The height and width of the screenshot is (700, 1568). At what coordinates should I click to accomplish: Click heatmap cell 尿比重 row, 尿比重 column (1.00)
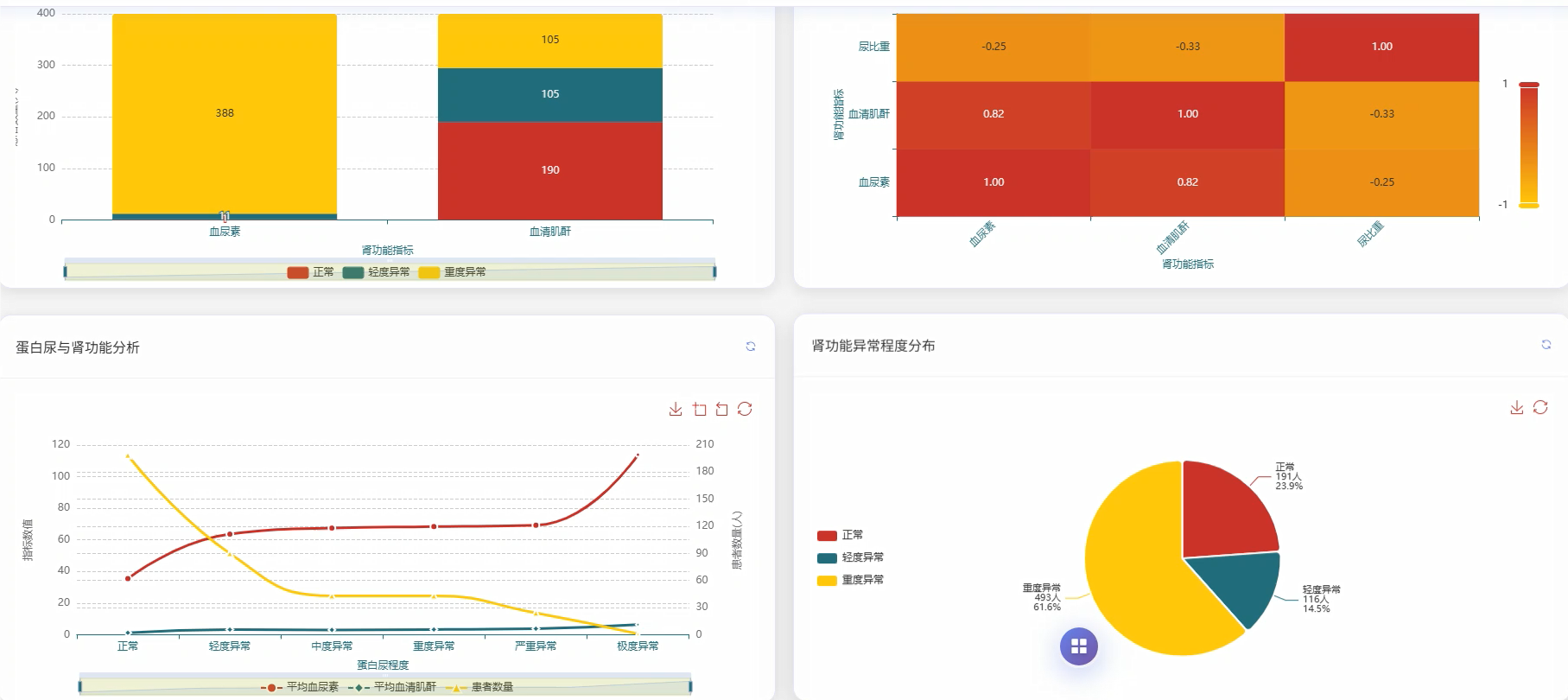[x=1382, y=47]
